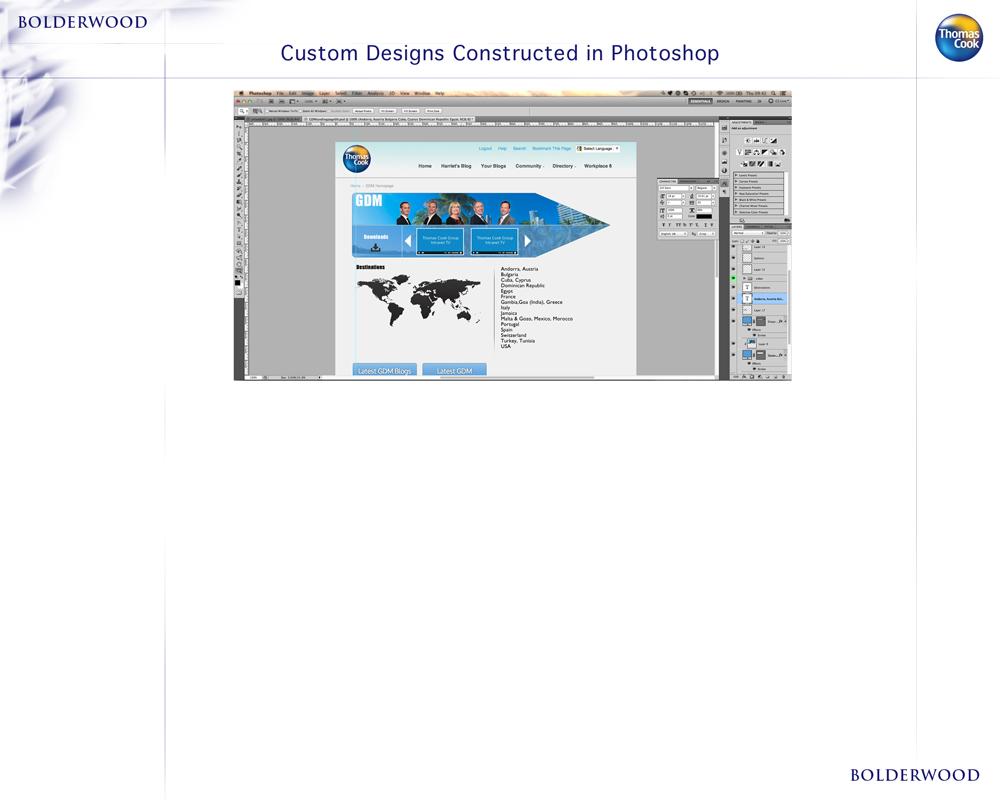
Task: Expand the Levels Presets list
Action: tap(736, 175)
